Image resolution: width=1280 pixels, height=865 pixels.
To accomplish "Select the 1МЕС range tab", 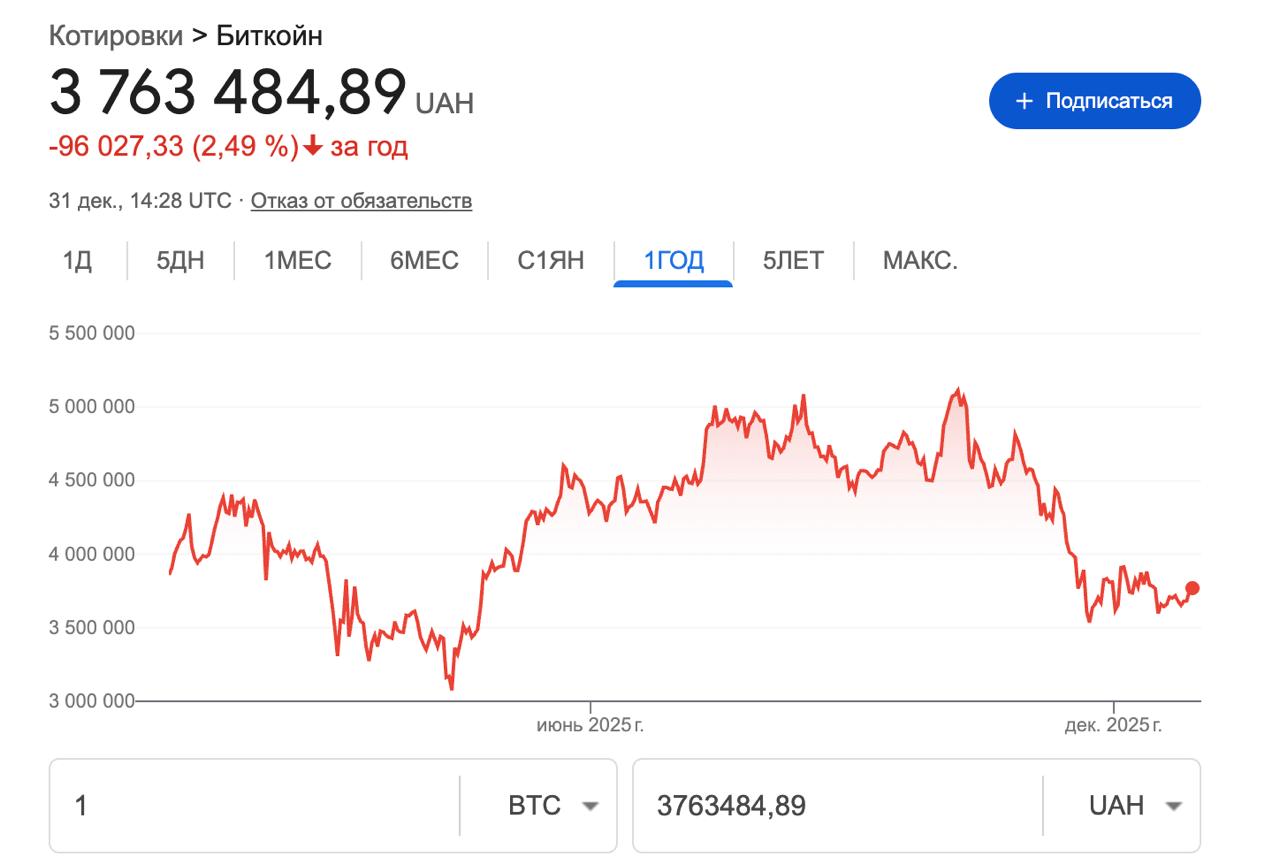I will (297, 261).
